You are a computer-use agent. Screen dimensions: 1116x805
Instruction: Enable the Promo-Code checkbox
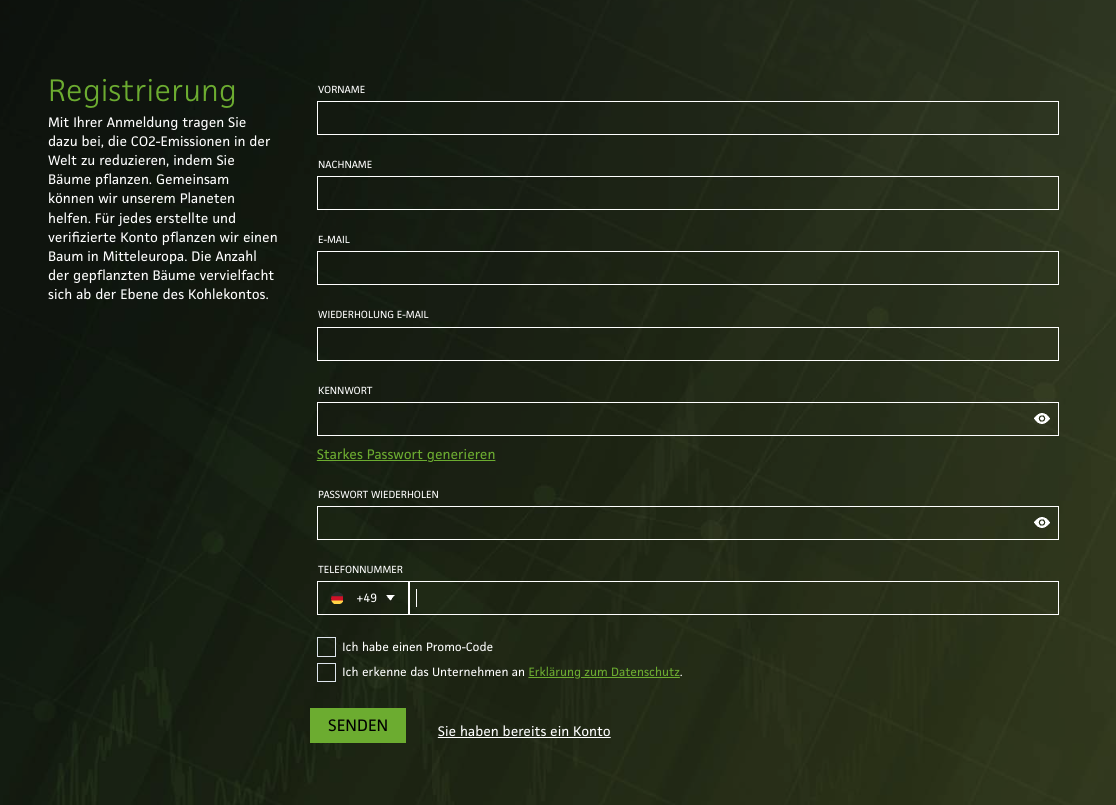point(326,646)
